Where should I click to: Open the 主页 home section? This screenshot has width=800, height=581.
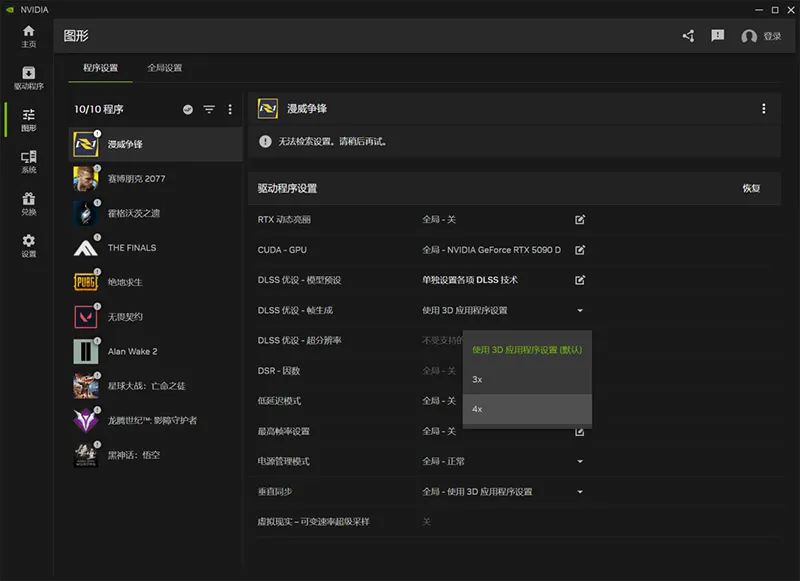[29, 36]
